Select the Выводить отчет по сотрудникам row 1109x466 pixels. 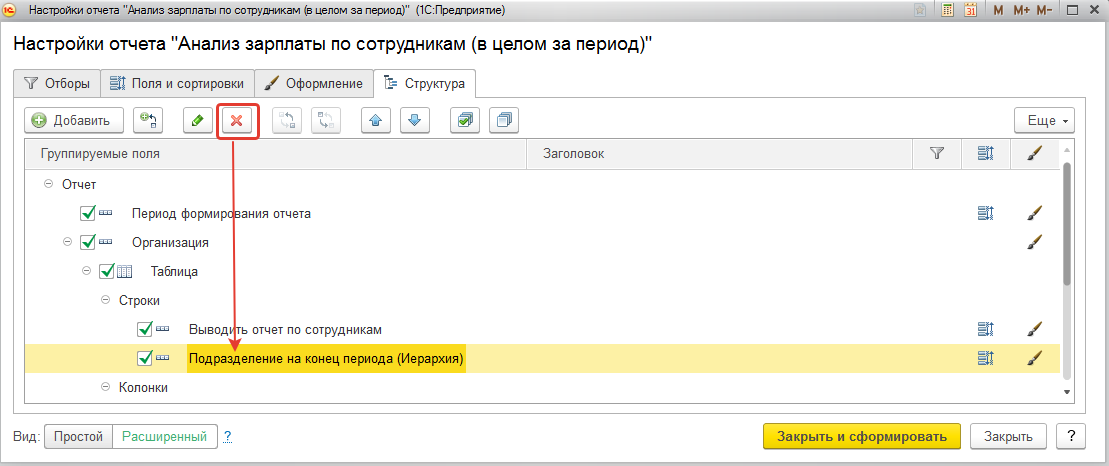pos(286,329)
